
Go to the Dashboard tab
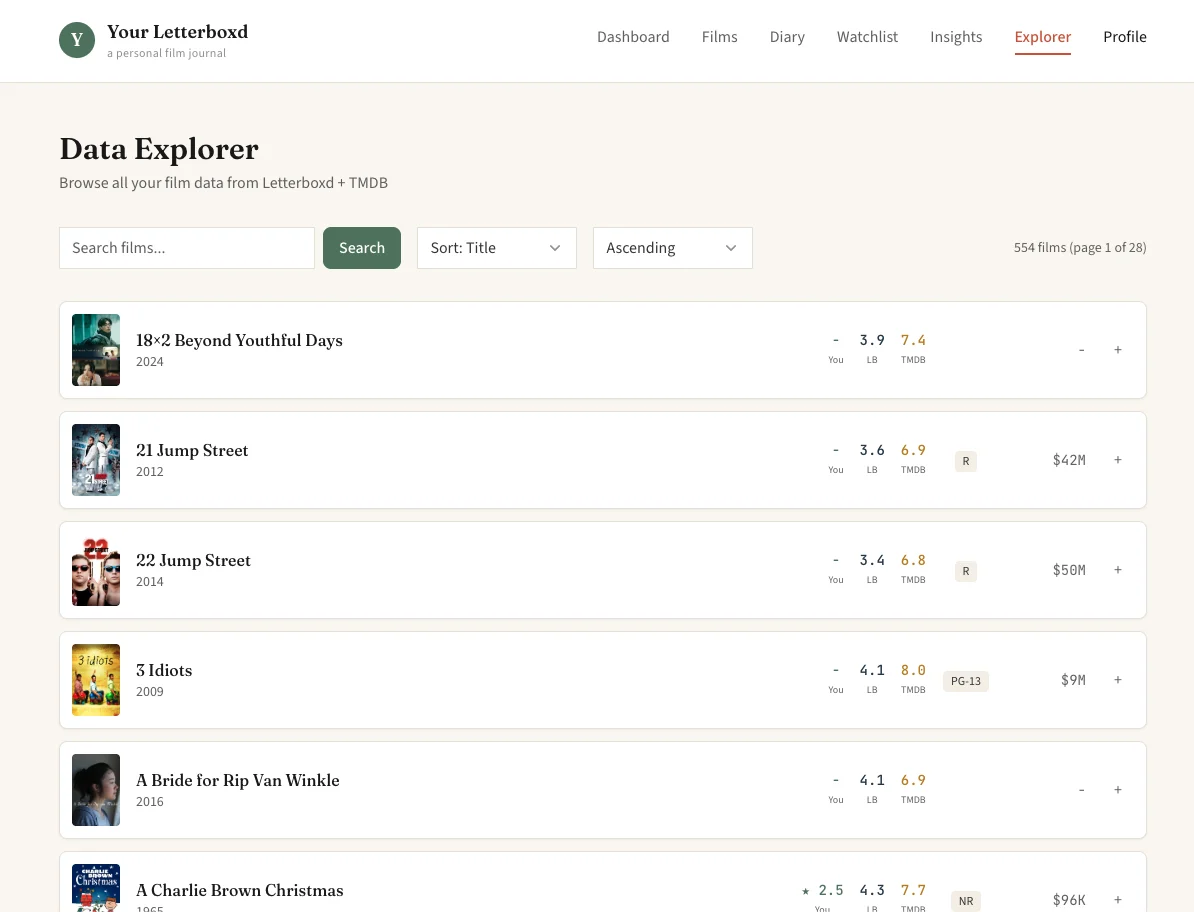pyautogui.click(x=633, y=37)
